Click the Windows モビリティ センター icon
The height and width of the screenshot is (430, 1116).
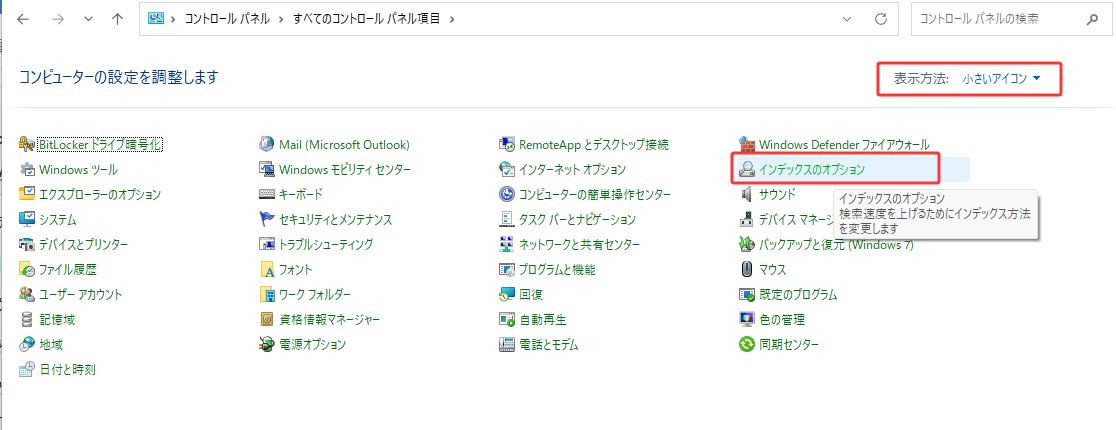coord(267,169)
